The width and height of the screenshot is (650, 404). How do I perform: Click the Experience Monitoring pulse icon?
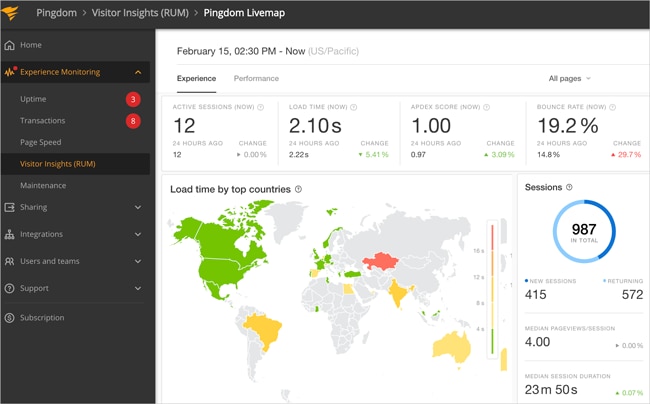(x=10, y=72)
